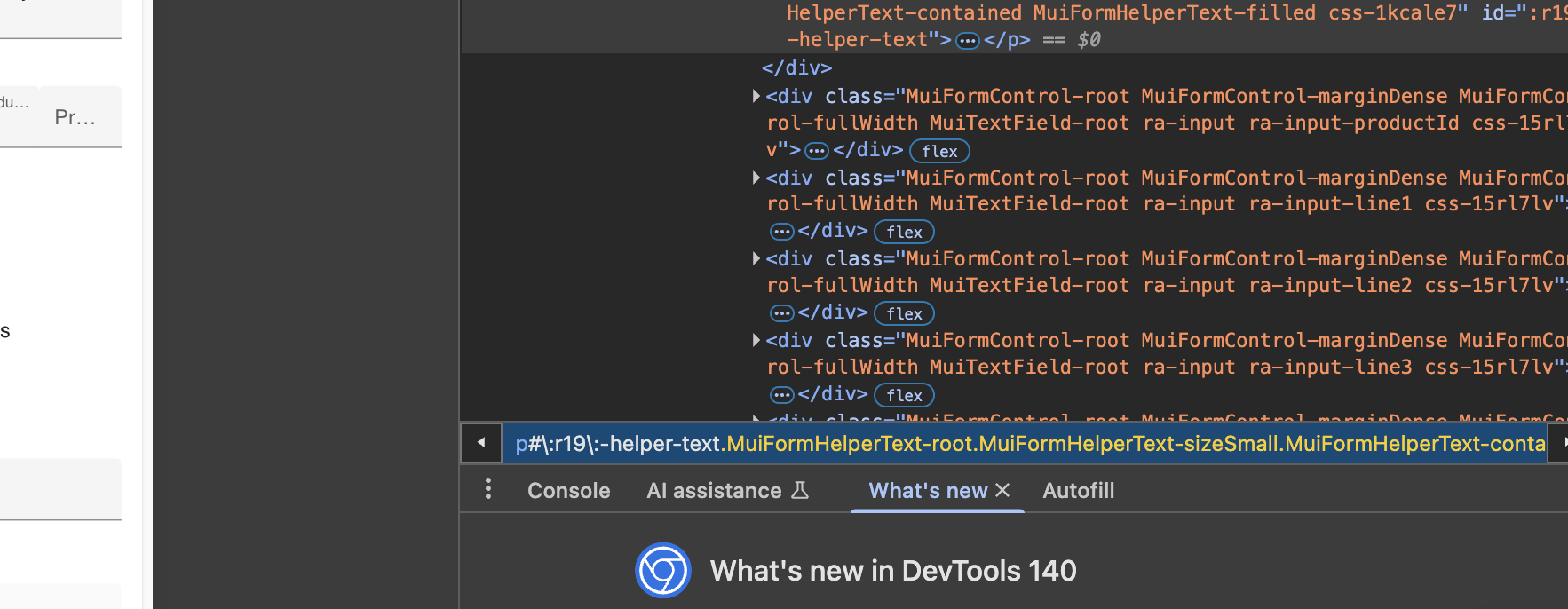Toggle flex overlay badge for ra-input-productId div
1568x609 pixels.
coord(938,151)
